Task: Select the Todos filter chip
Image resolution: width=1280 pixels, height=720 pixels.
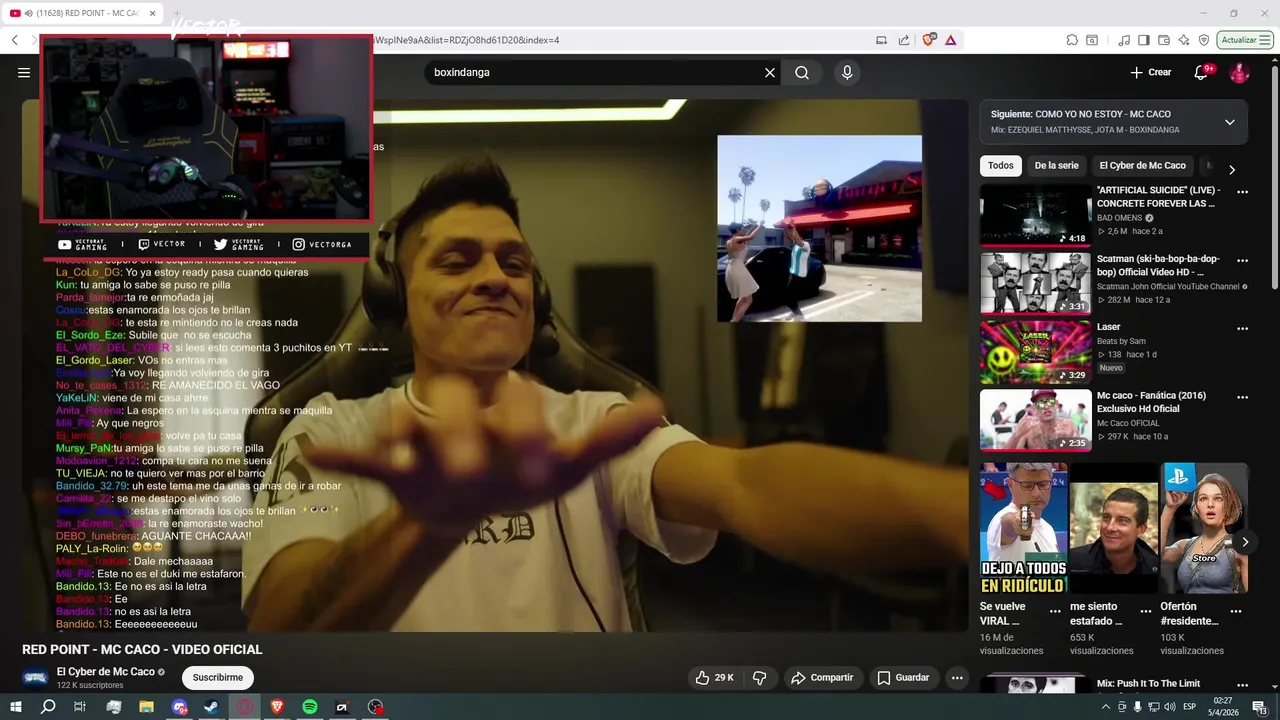Action: (1000, 166)
